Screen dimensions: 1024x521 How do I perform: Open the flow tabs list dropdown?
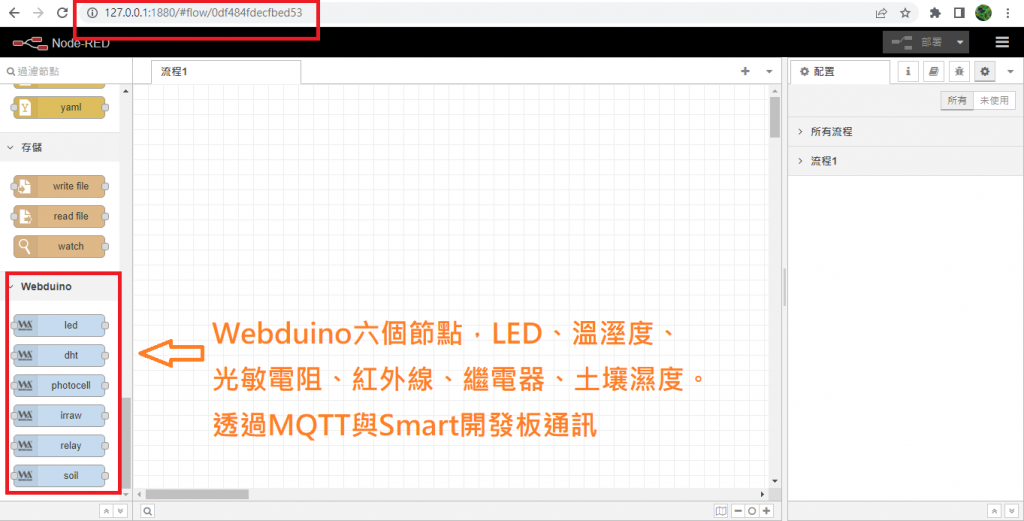[x=769, y=71]
